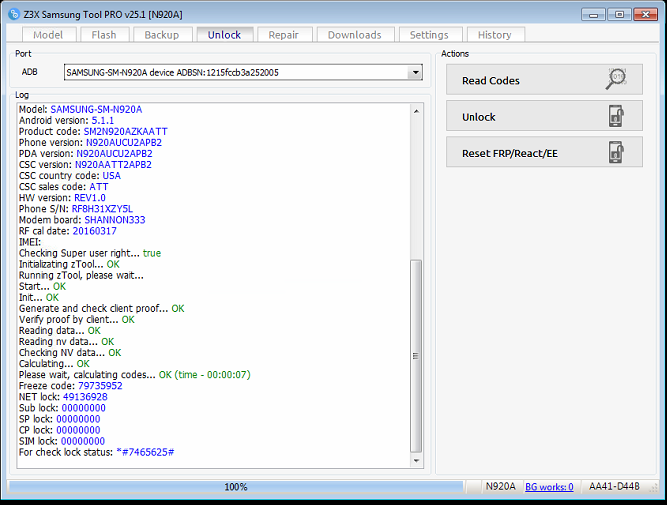Click SP lock value 00000000
This screenshot has height=505, width=667.
pos(78,419)
